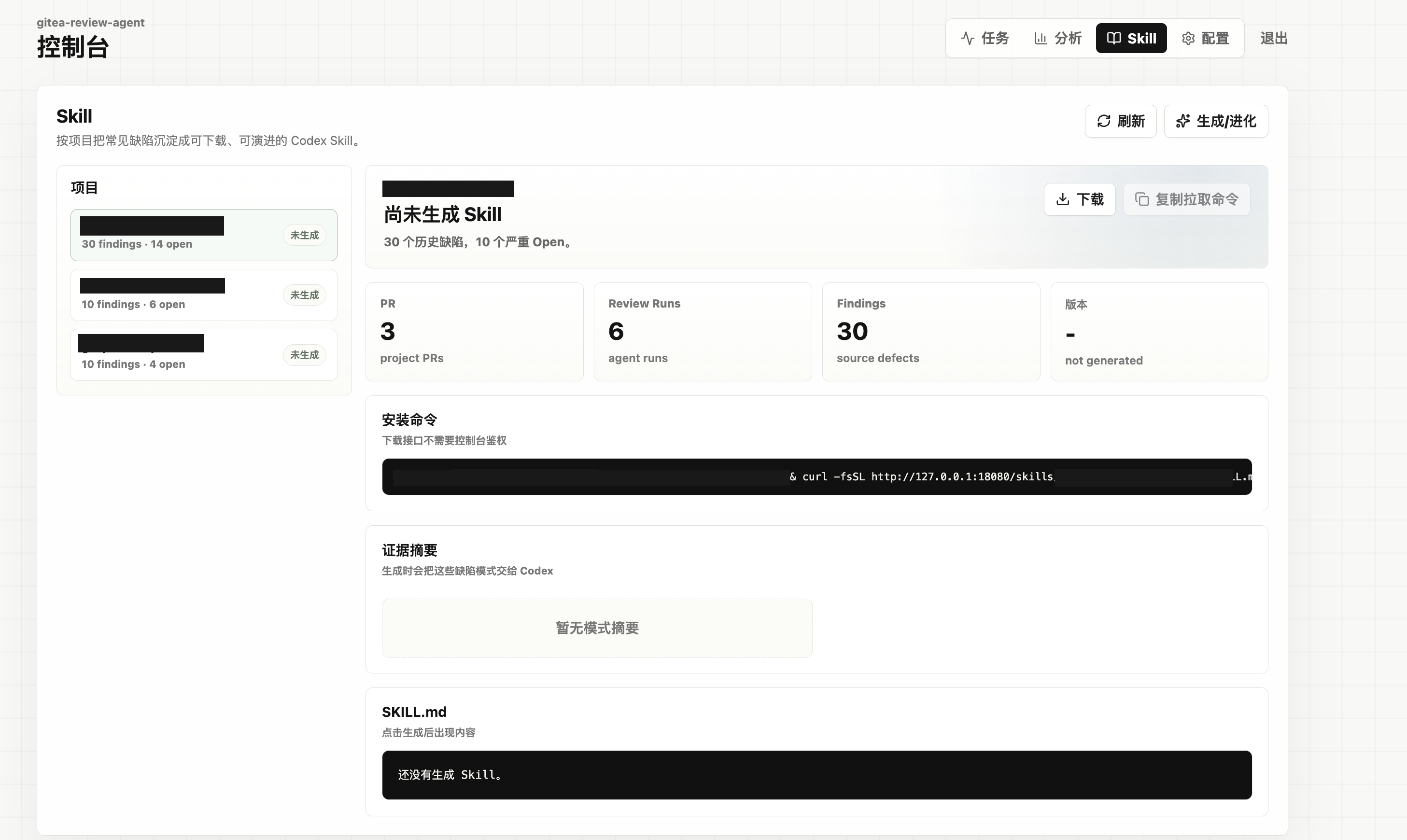
Task: Click the Review Runs card showing 6
Action: coord(703,332)
